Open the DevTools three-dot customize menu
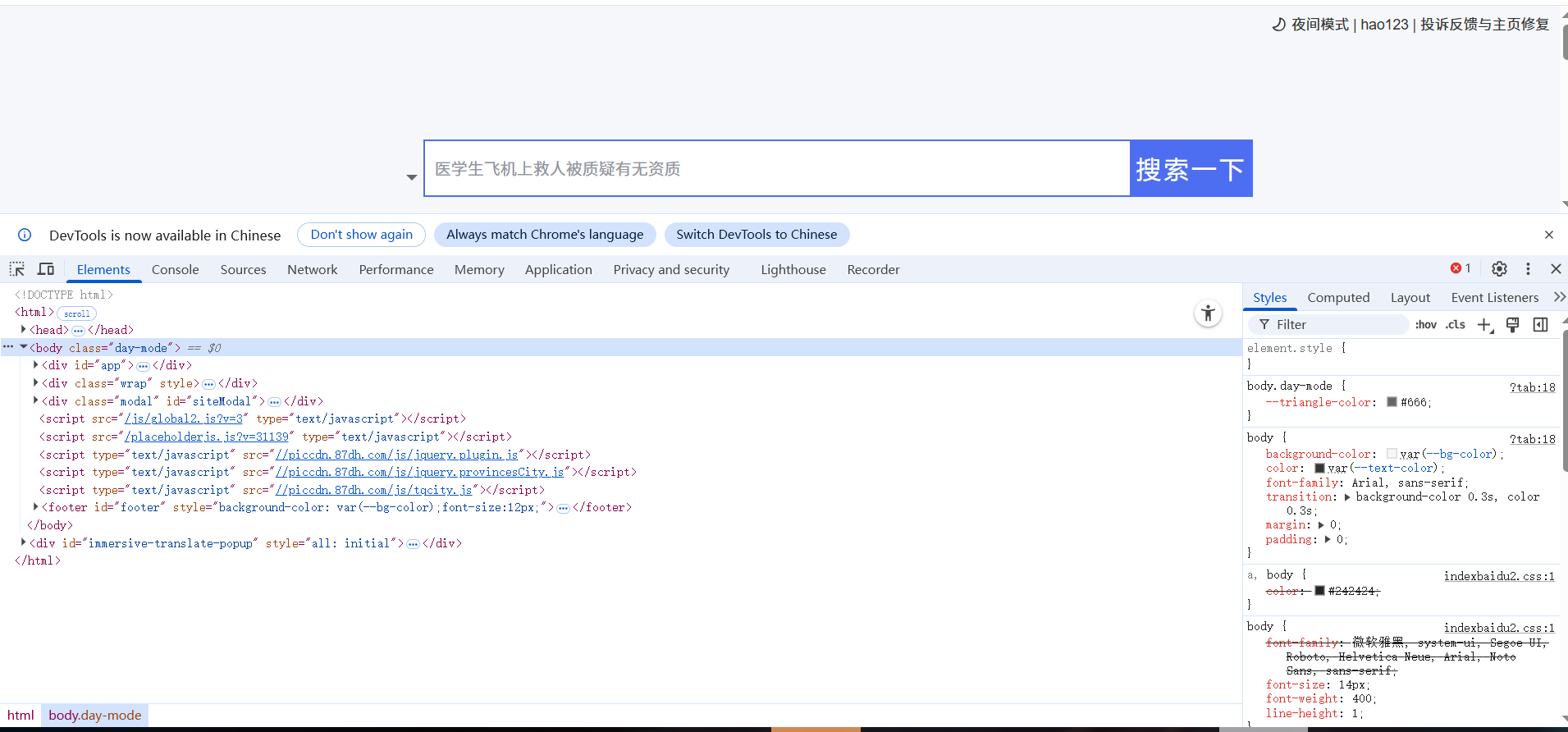Screen dimensions: 1568x732 (x=1528, y=268)
